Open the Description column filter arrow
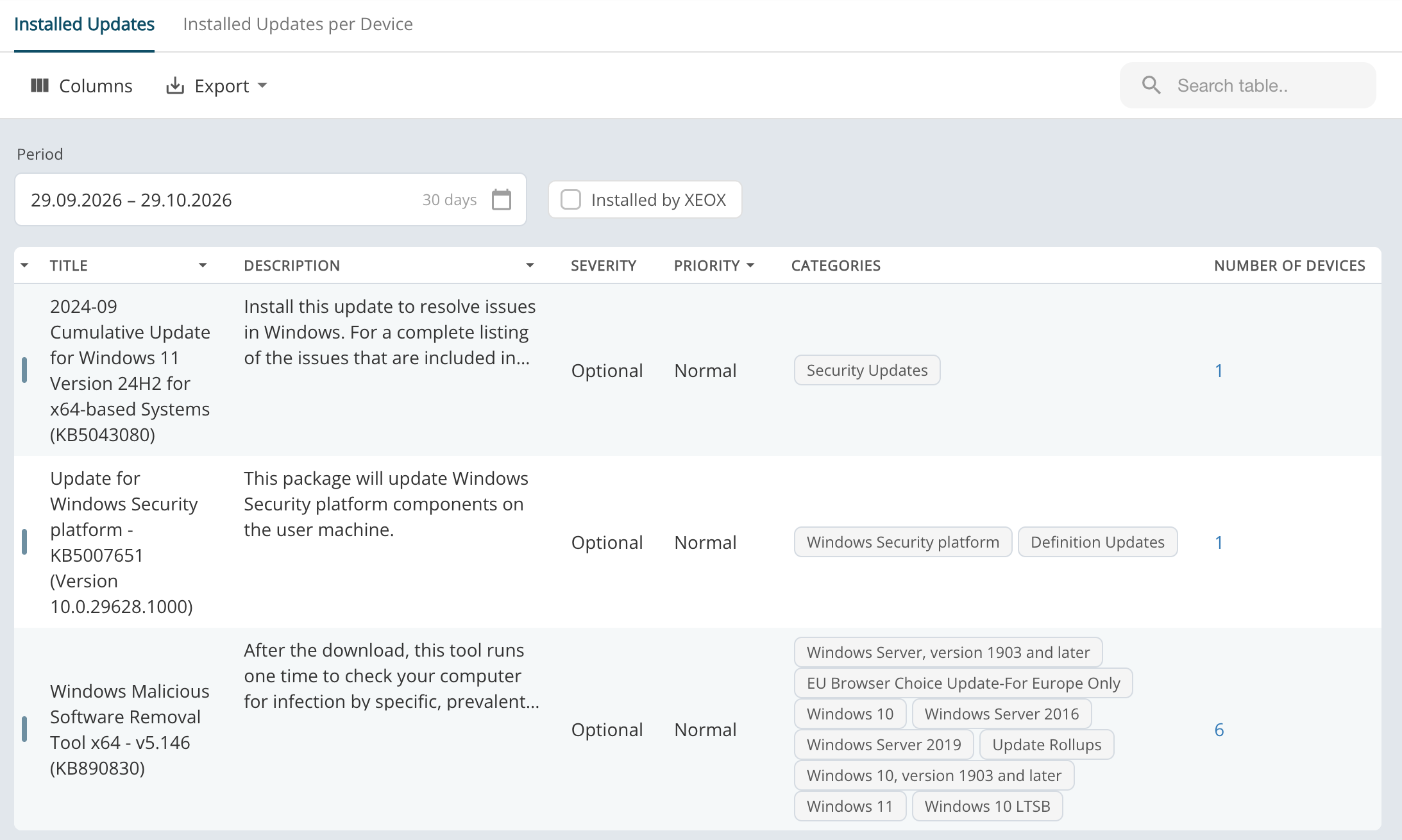1402x840 pixels. [x=530, y=266]
